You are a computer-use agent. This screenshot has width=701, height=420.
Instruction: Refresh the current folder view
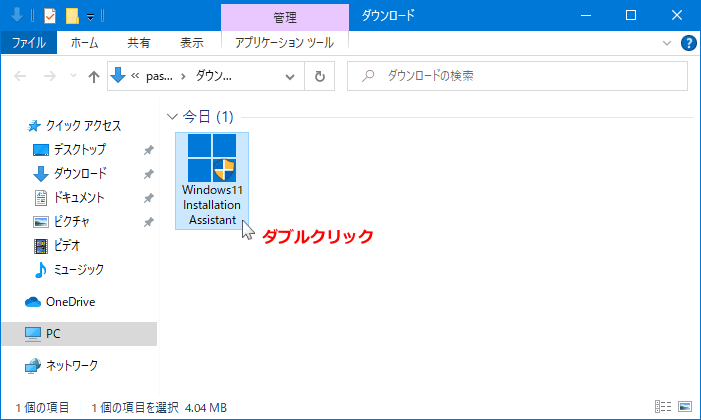[x=319, y=76]
